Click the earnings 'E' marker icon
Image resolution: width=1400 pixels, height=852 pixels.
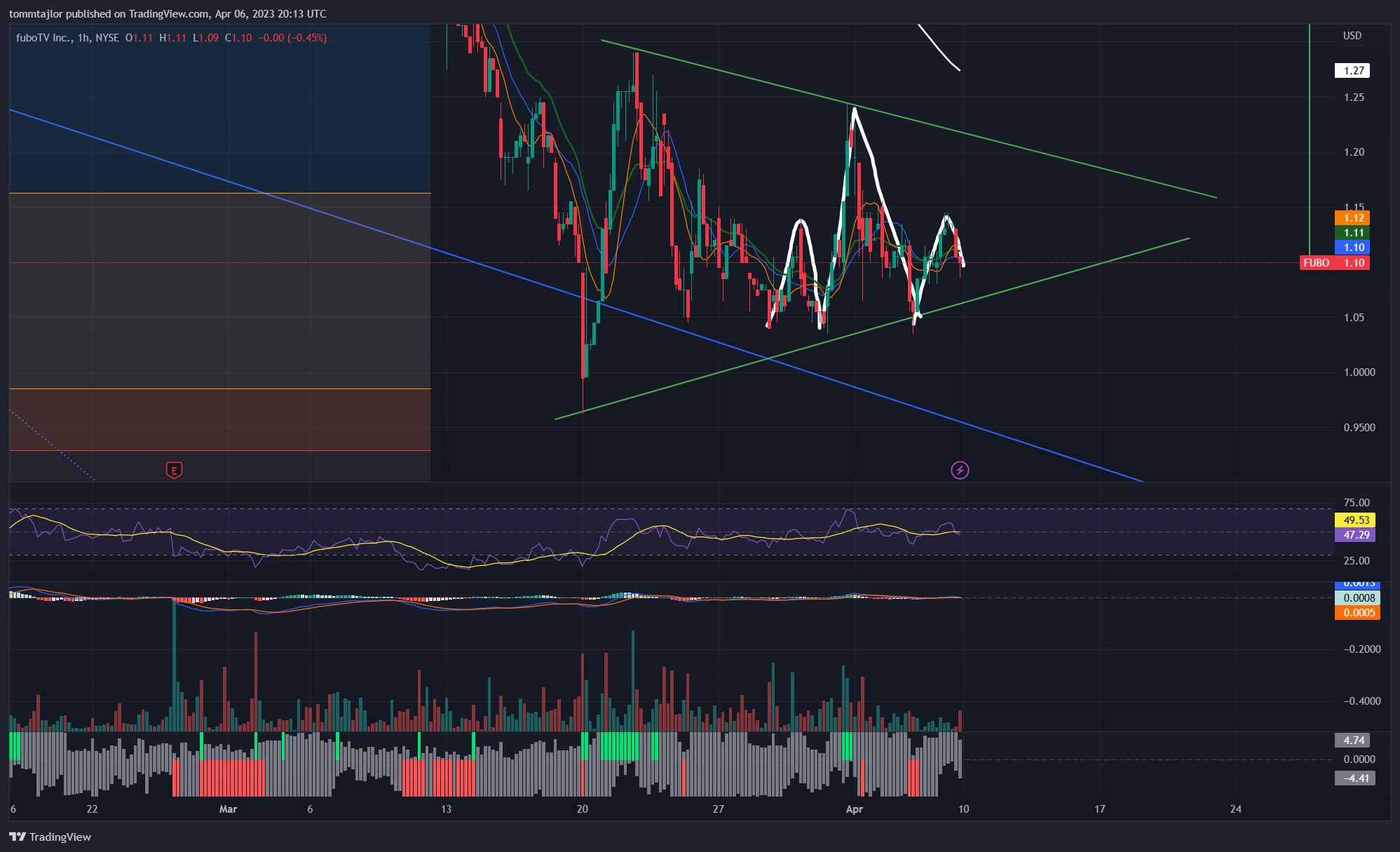tap(174, 470)
